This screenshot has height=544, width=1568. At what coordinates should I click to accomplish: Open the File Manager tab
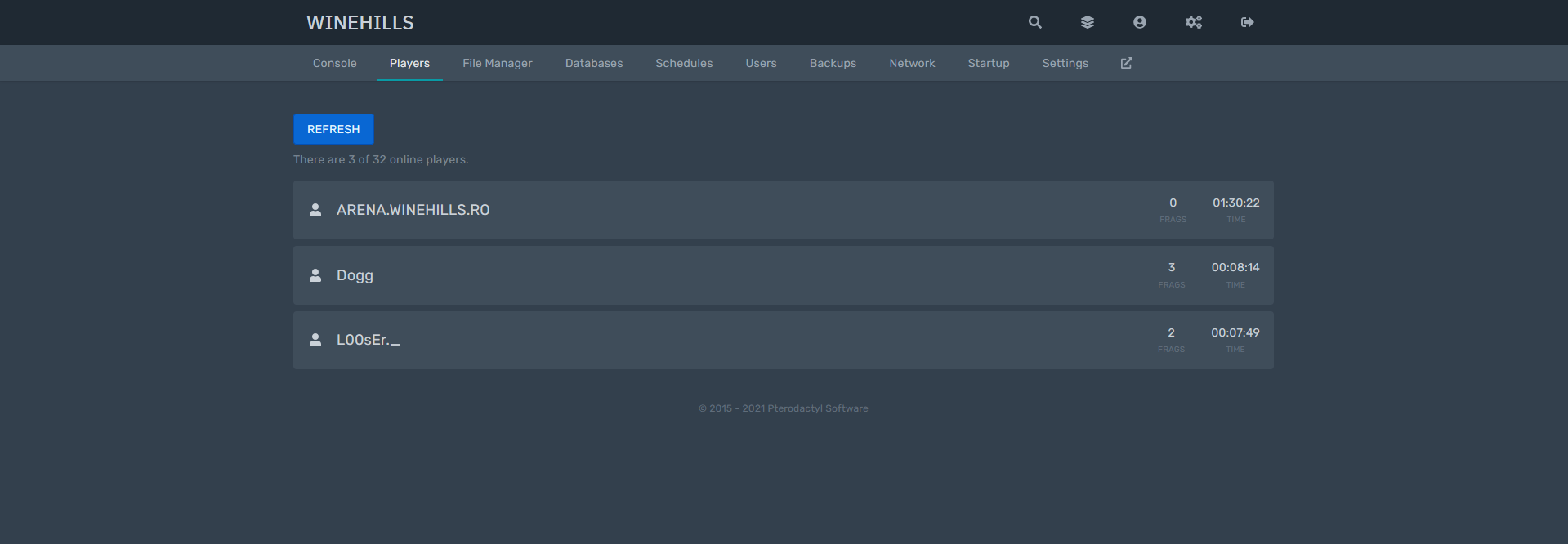[497, 63]
